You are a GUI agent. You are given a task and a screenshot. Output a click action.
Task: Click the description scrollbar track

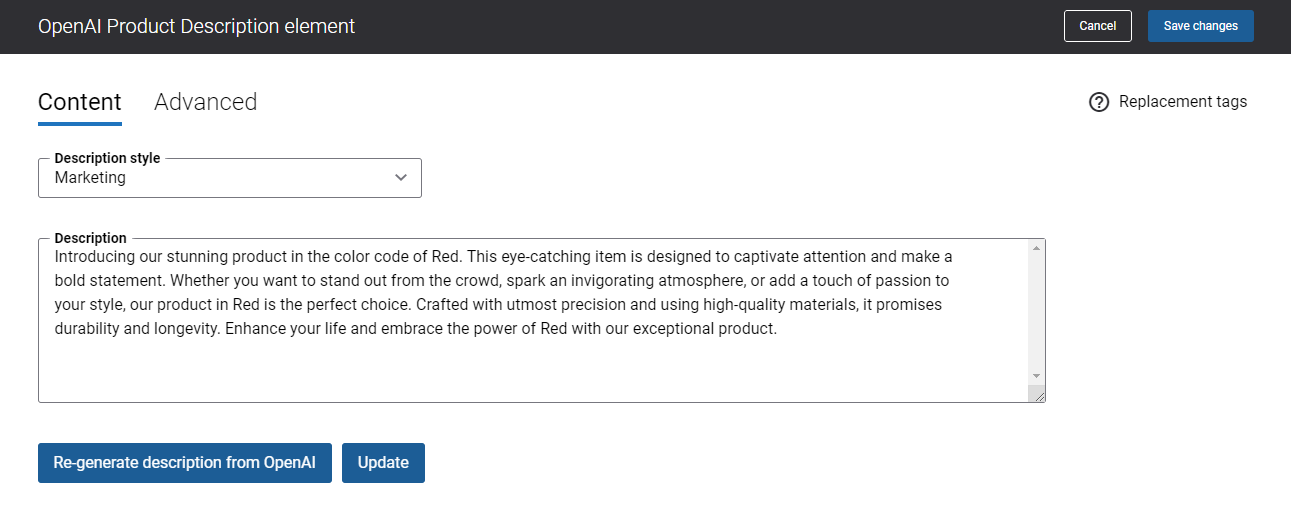pyautogui.click(x=1037, y=312)
